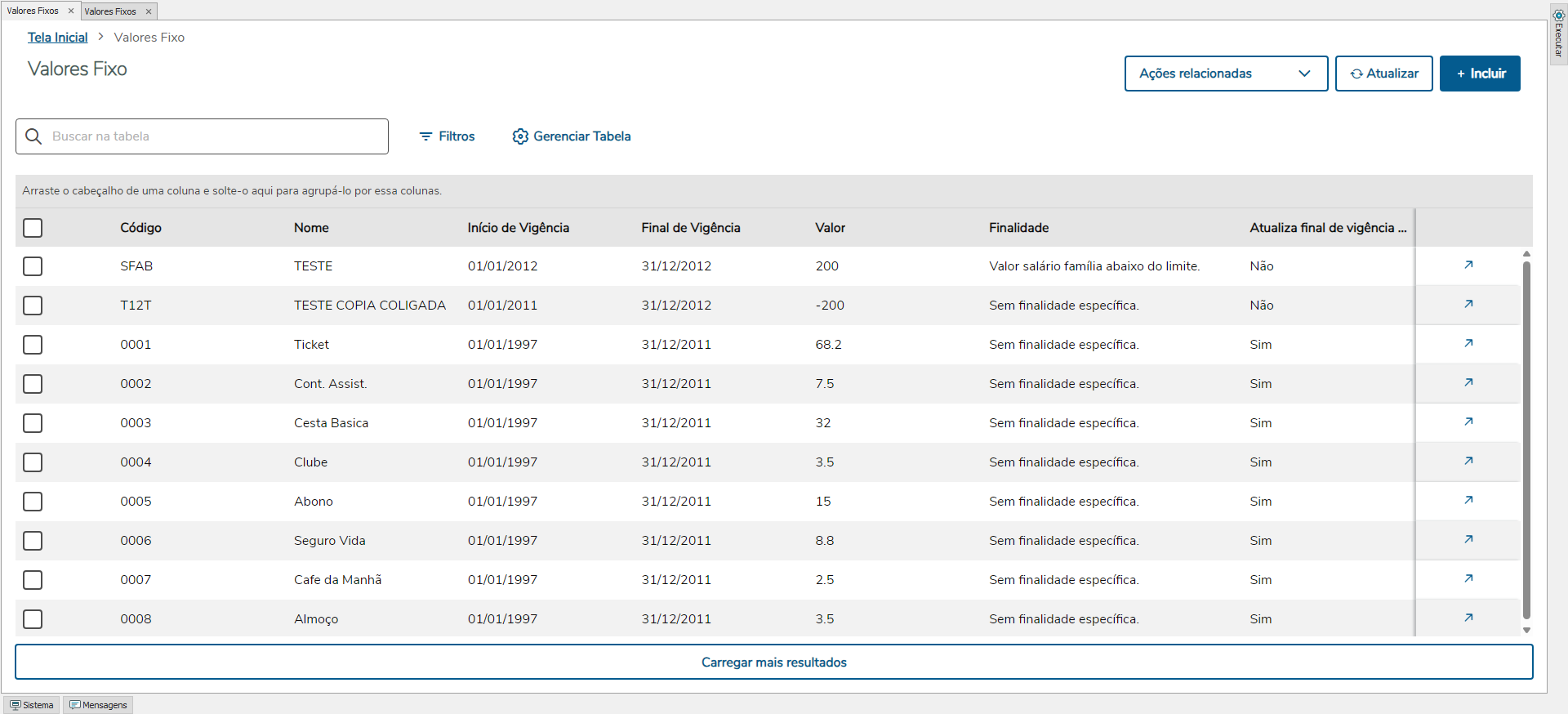
Task: Focus the Buscar na tabela search field
Action: point(212,136)
